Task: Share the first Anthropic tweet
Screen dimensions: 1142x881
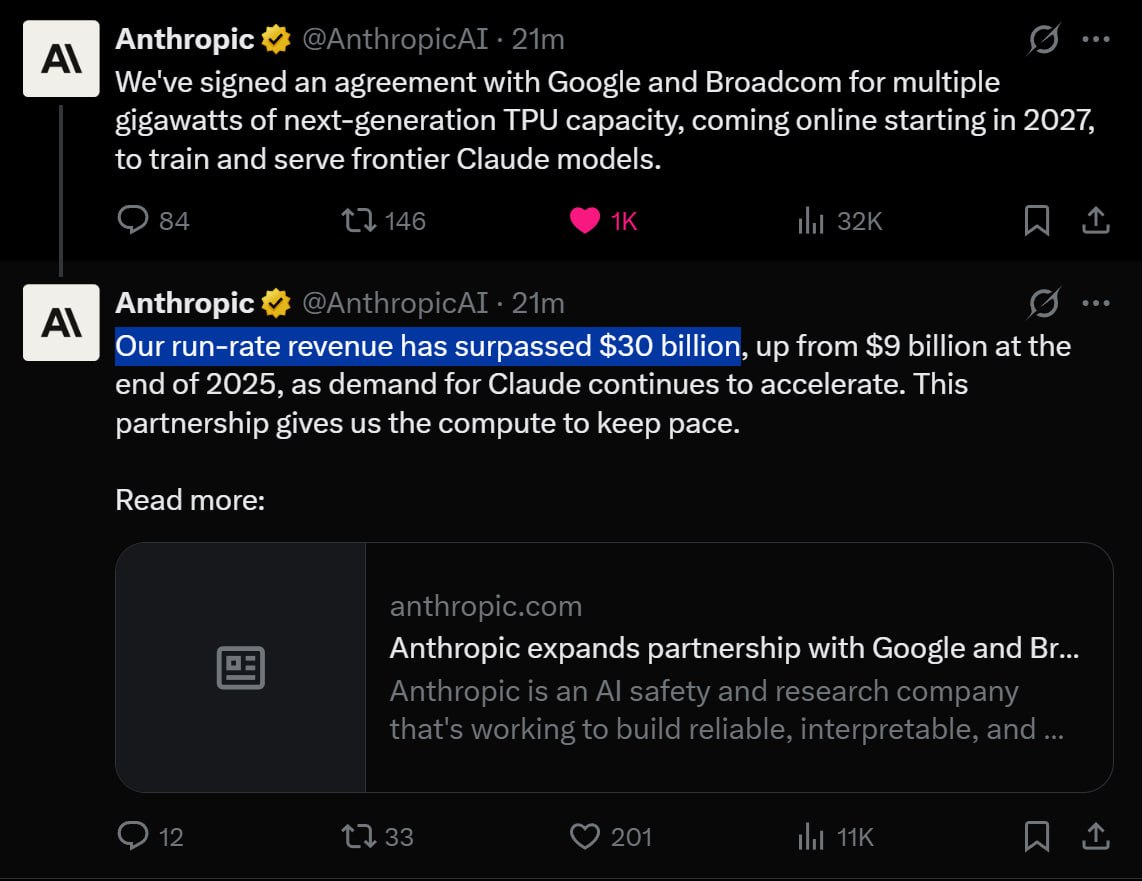Action: 1095,220
